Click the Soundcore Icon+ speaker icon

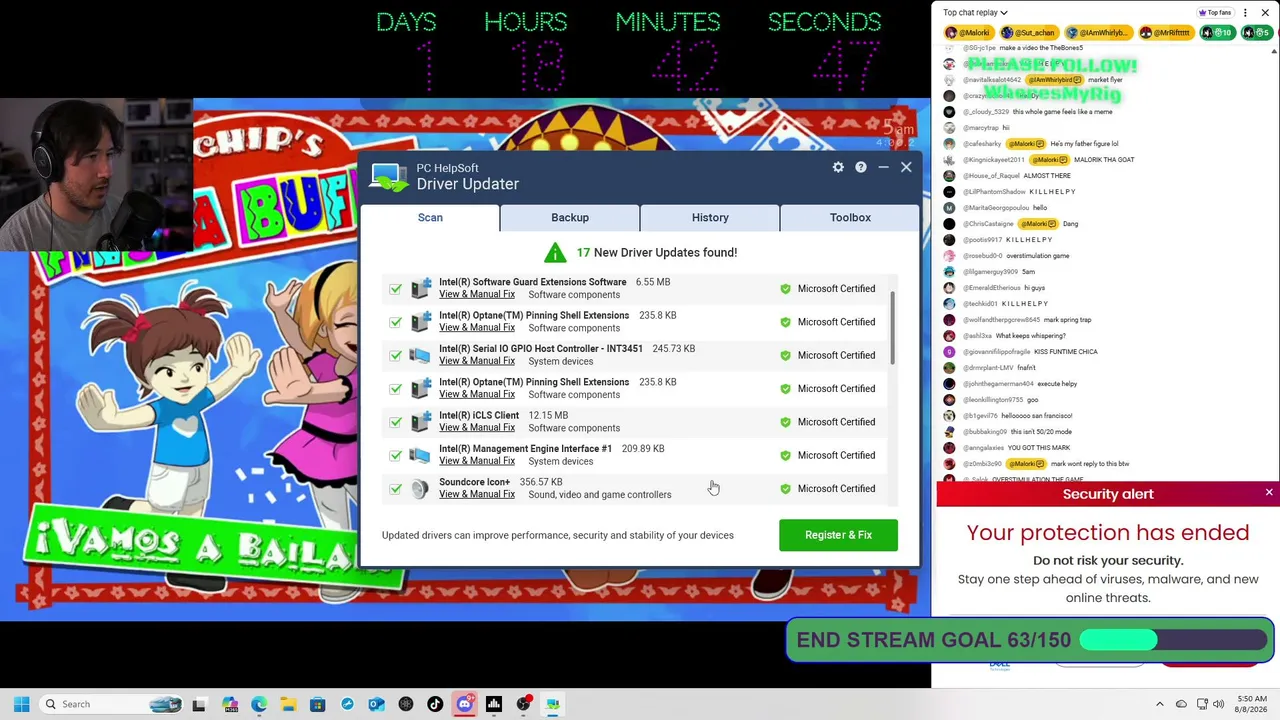(x=420, y=489)
